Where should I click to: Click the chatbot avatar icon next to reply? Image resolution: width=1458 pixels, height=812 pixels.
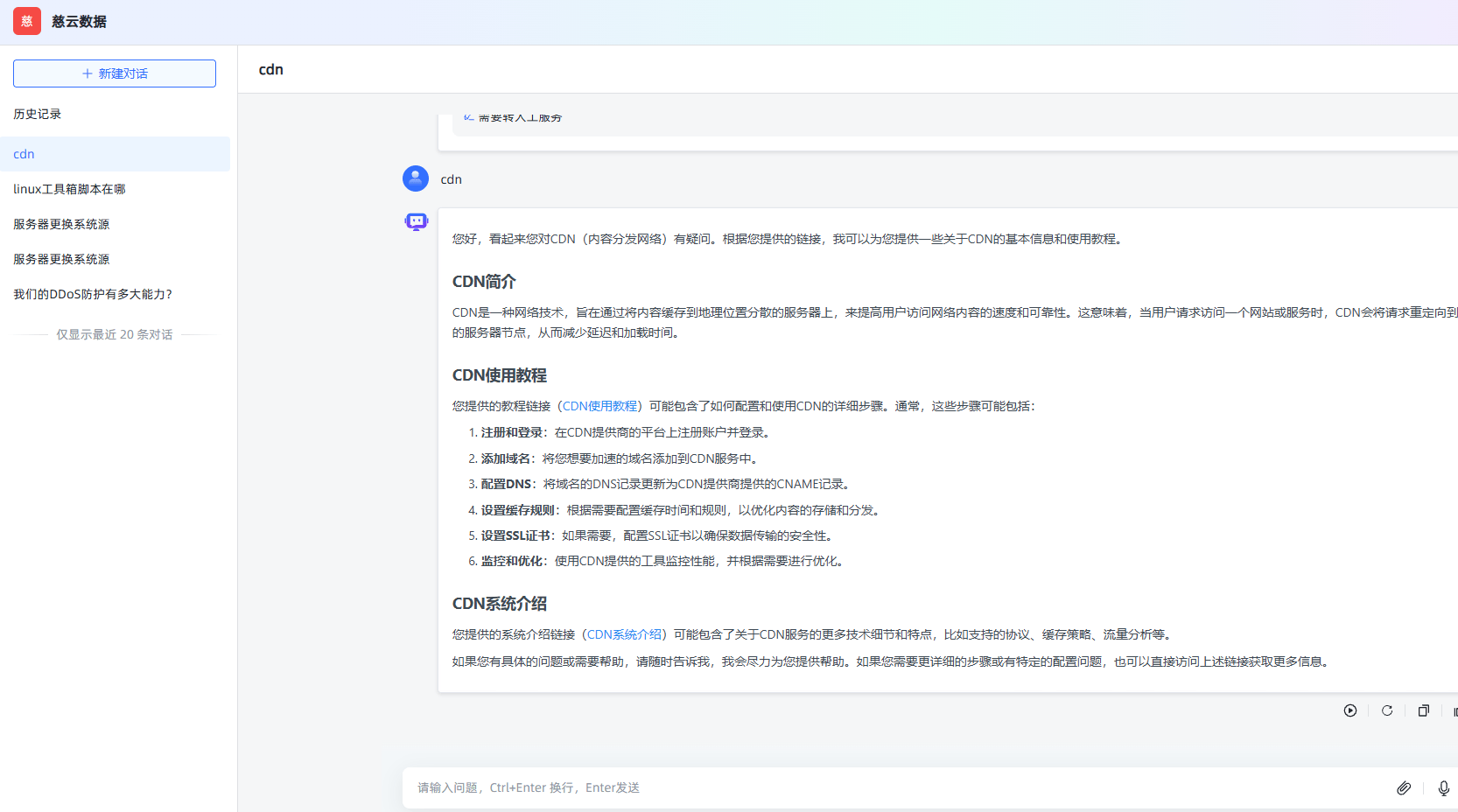click(x=417, y=221)
